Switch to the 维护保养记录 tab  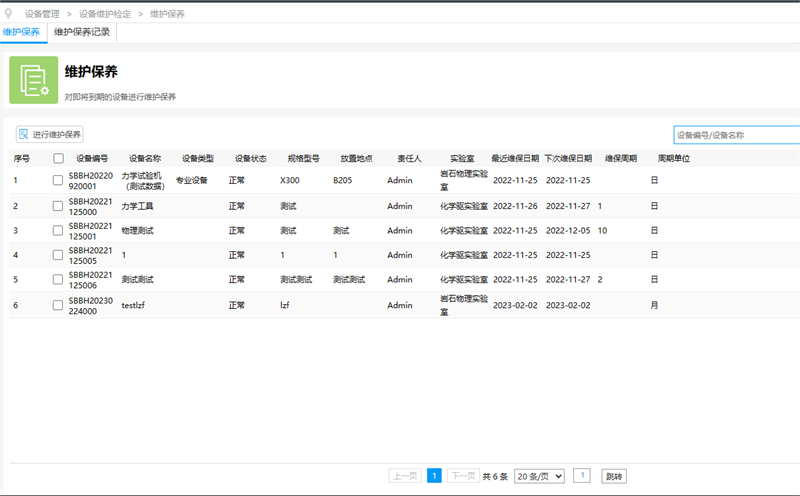point(82,32)
